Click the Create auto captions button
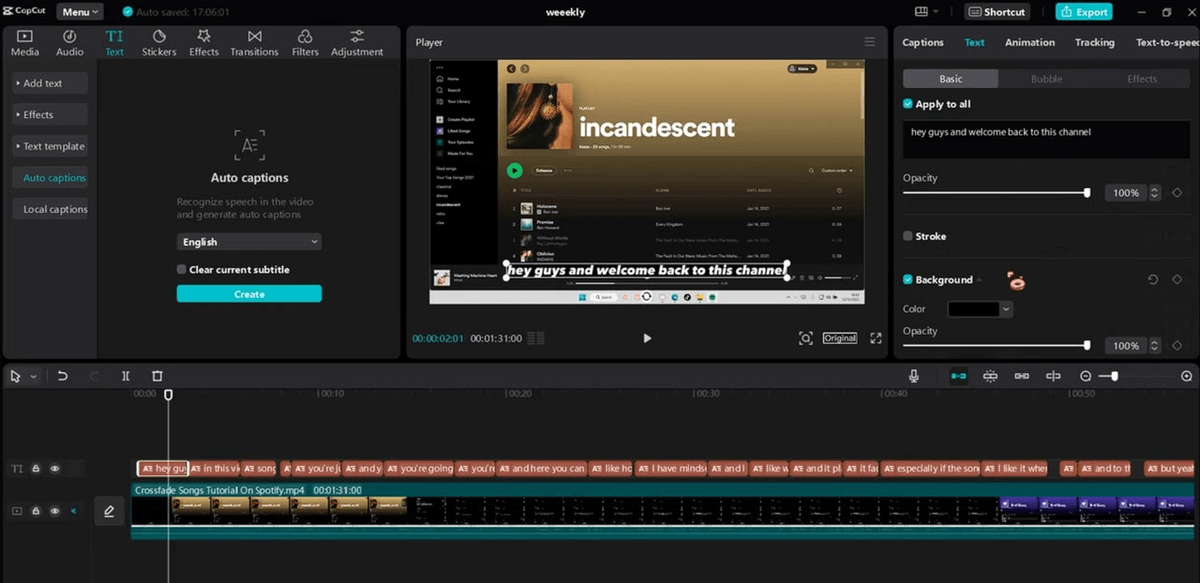1200x583 pixels. [249, 294]
